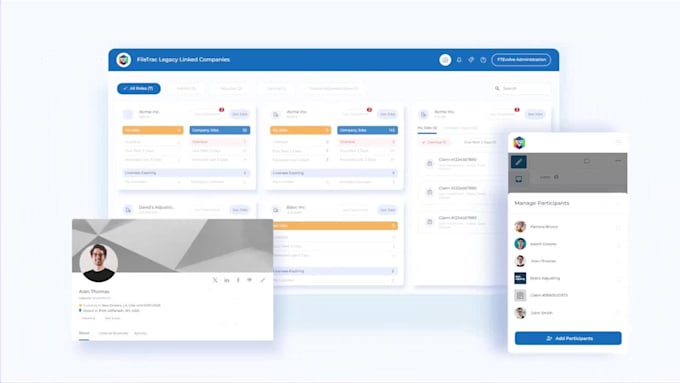Switch to Lines of Business tab
Viewport: 680px width, 383px height.
(x=113, y=333)
